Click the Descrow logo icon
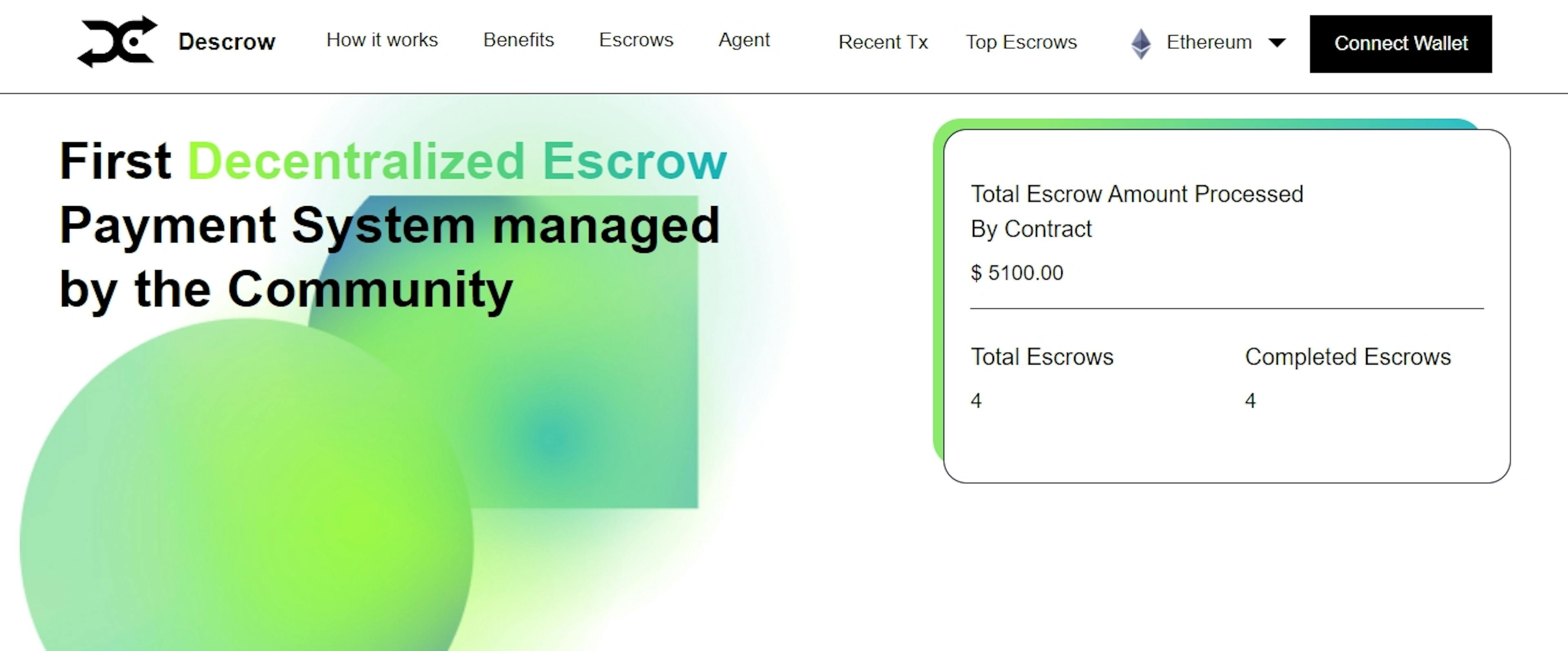This screenshot has width=1568, height=651. (x=115, y=40)
